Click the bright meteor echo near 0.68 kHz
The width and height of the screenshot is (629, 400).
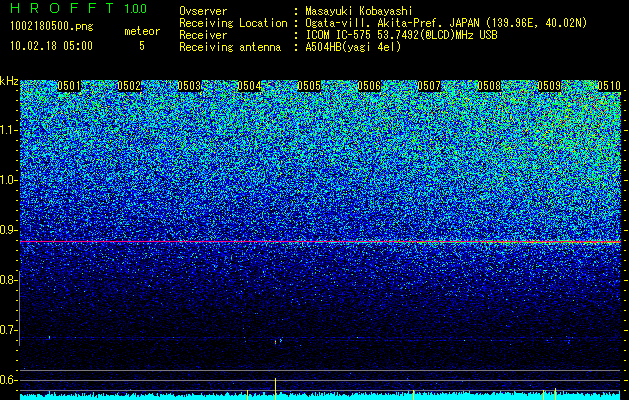coord(276,342)
